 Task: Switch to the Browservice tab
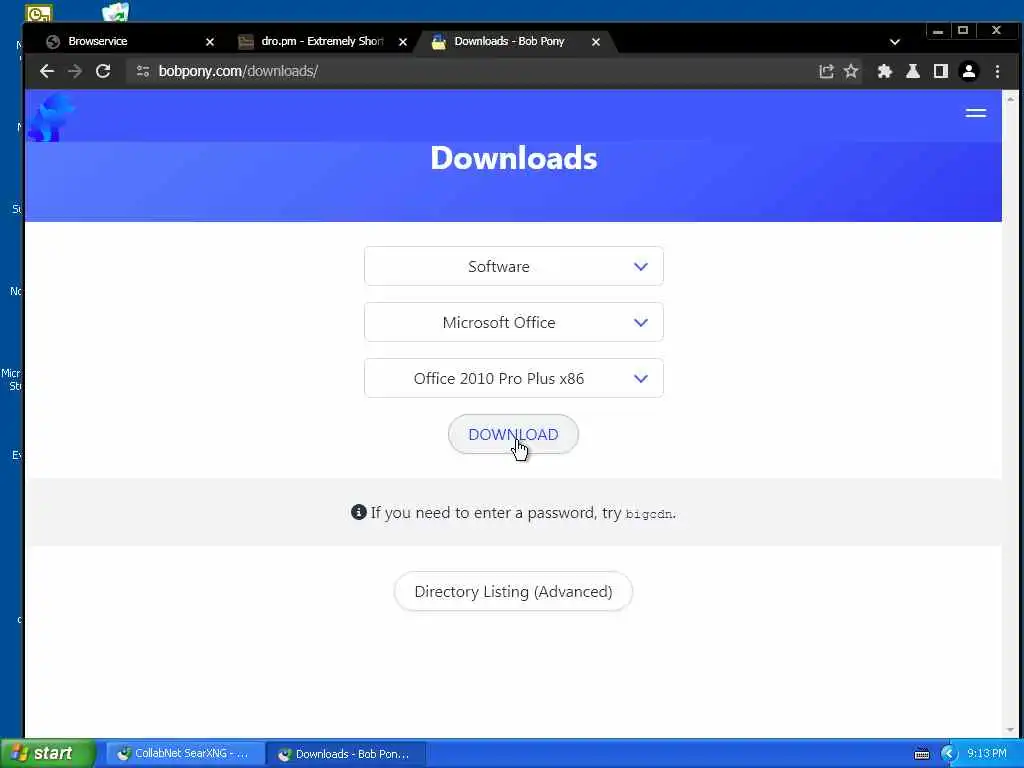[x=124, y=41]
